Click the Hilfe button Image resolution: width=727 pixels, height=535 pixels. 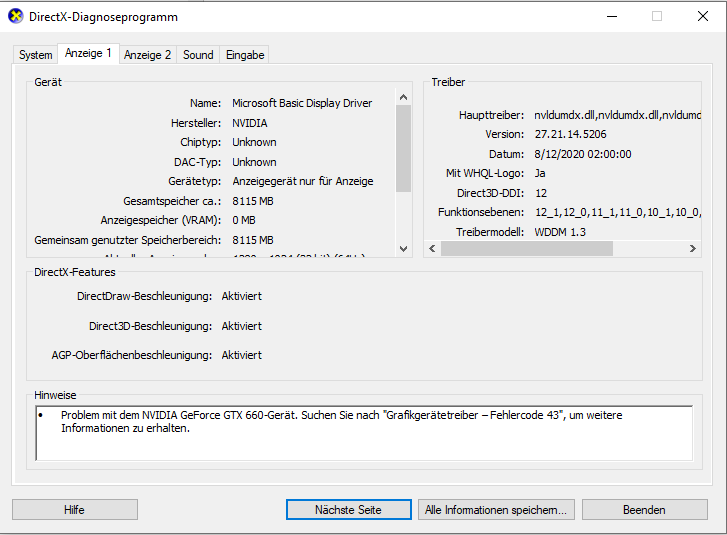point(75,510)
